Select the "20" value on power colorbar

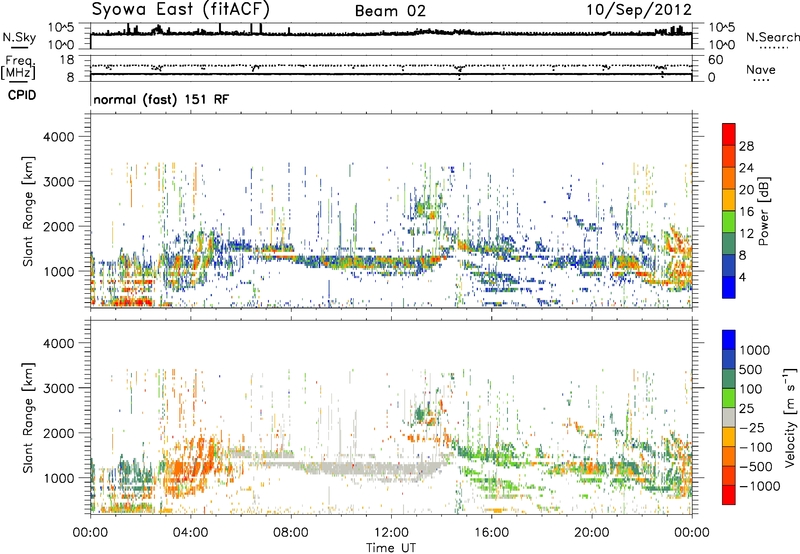pos(746,190)
